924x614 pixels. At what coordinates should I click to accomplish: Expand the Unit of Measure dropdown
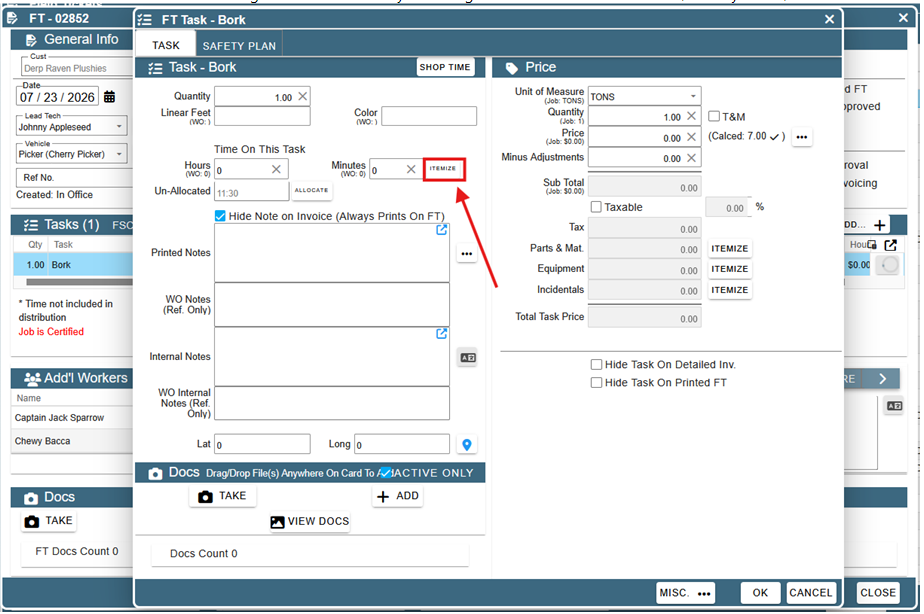click(645, 96)
